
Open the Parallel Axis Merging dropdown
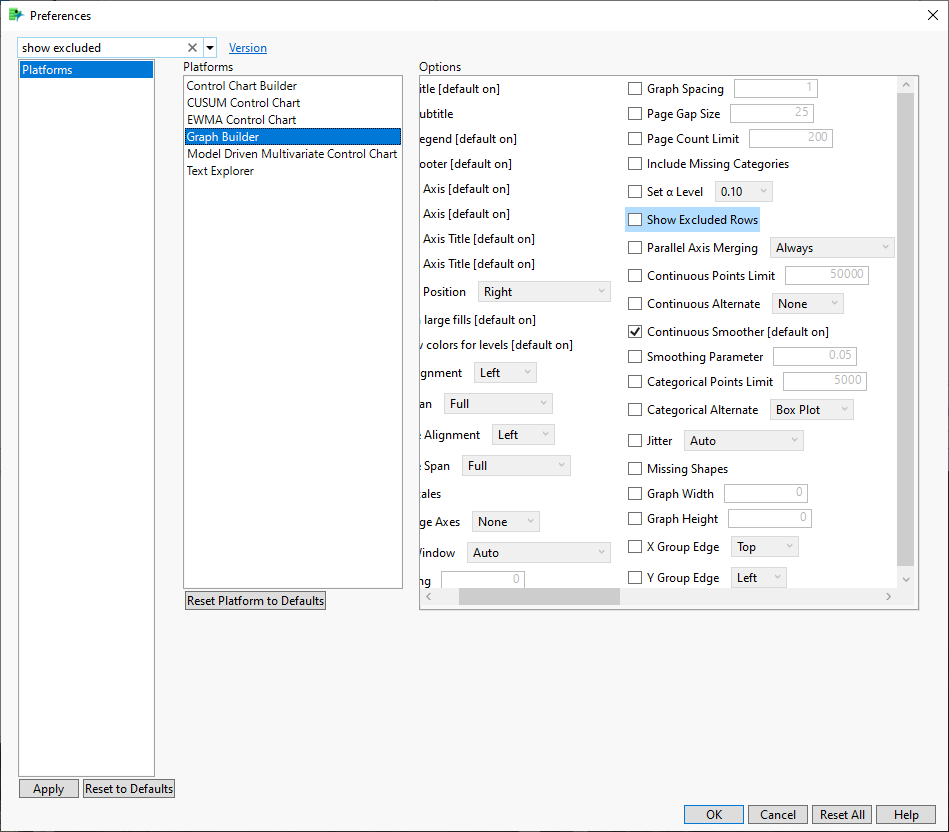[x=832, y=248]
